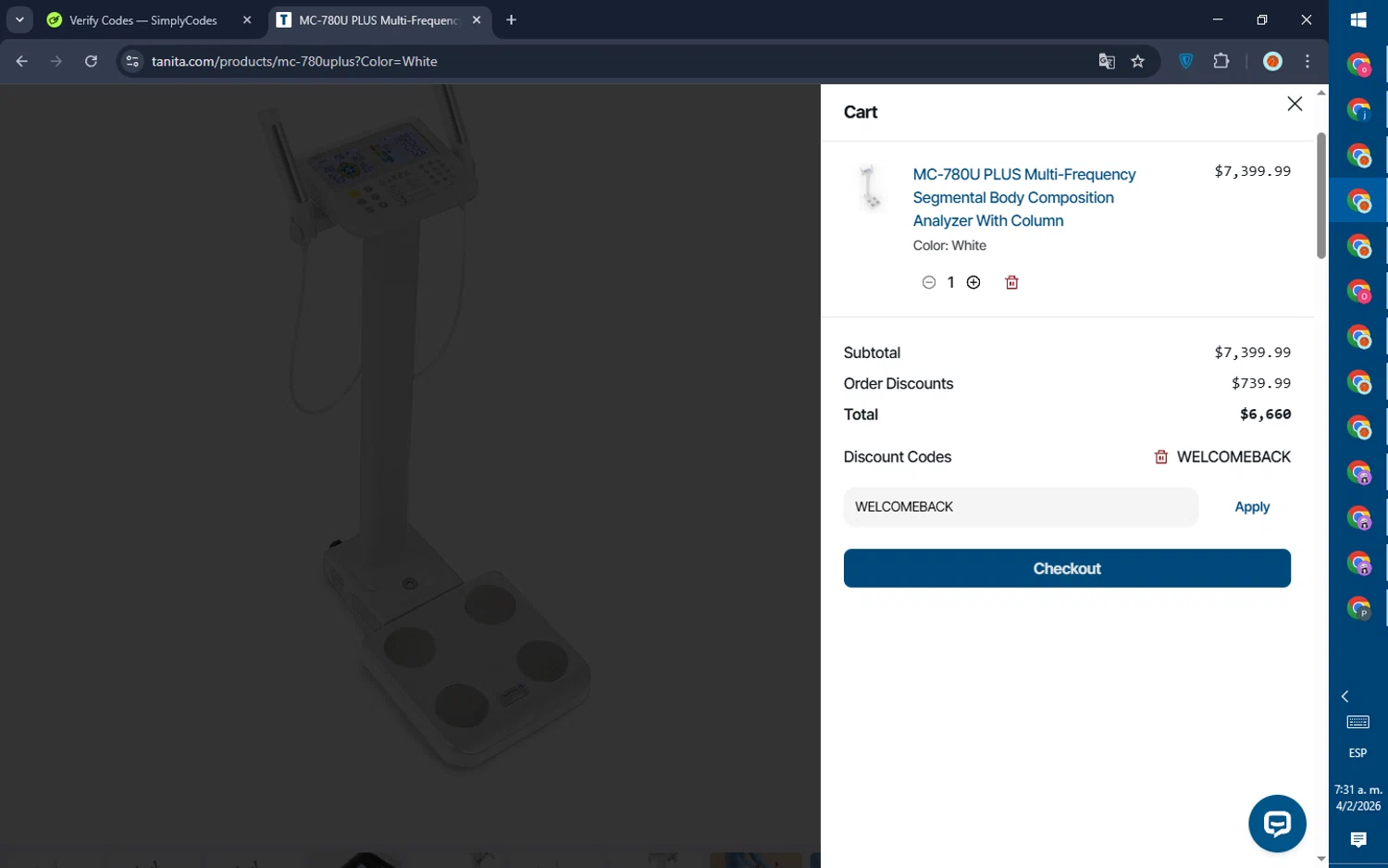Open a new browser tab

(x=512, y=20)
